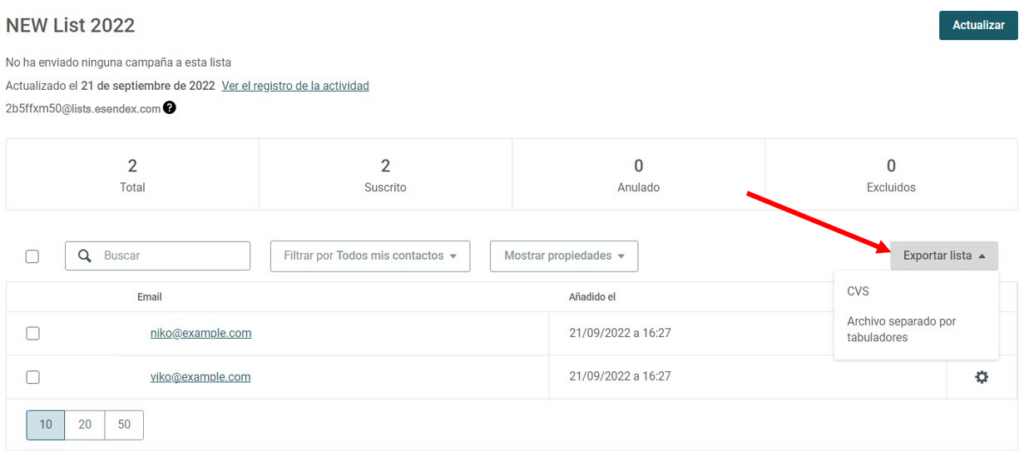The image size is (1024, 457).
Task: Tick the select-all contacts checkbox
Action: [32, 257]
